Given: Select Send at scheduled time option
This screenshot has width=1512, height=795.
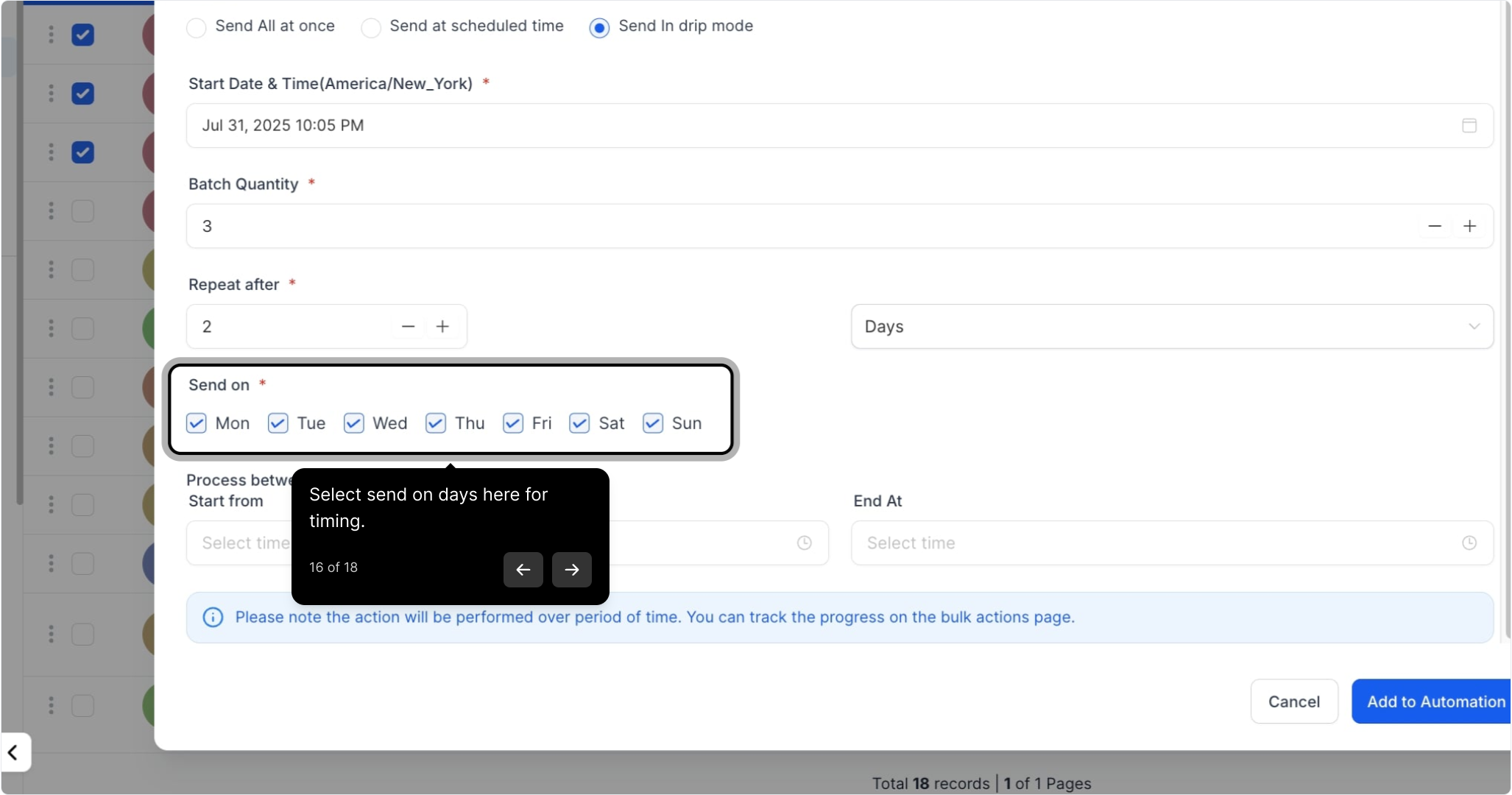Looking at the screenshot, I should coord(371,28).
